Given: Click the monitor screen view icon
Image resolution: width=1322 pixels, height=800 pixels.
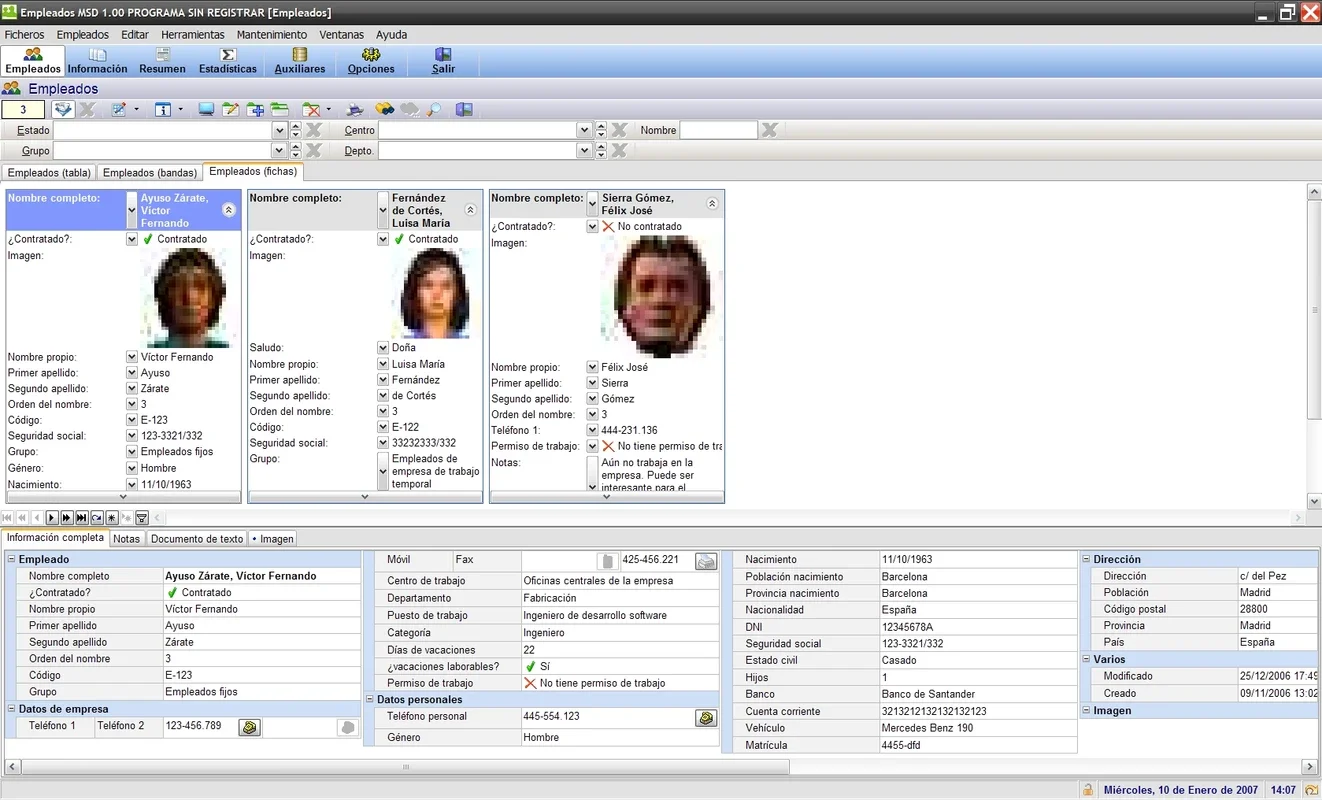Looking at the screenshot, I should [x=206, y=110].
